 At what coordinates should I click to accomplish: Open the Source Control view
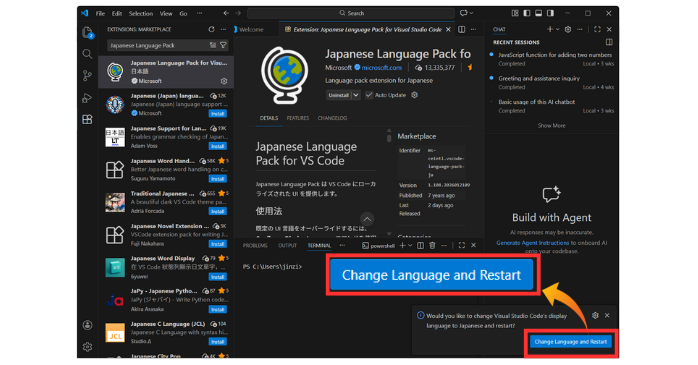click(87, 76)
